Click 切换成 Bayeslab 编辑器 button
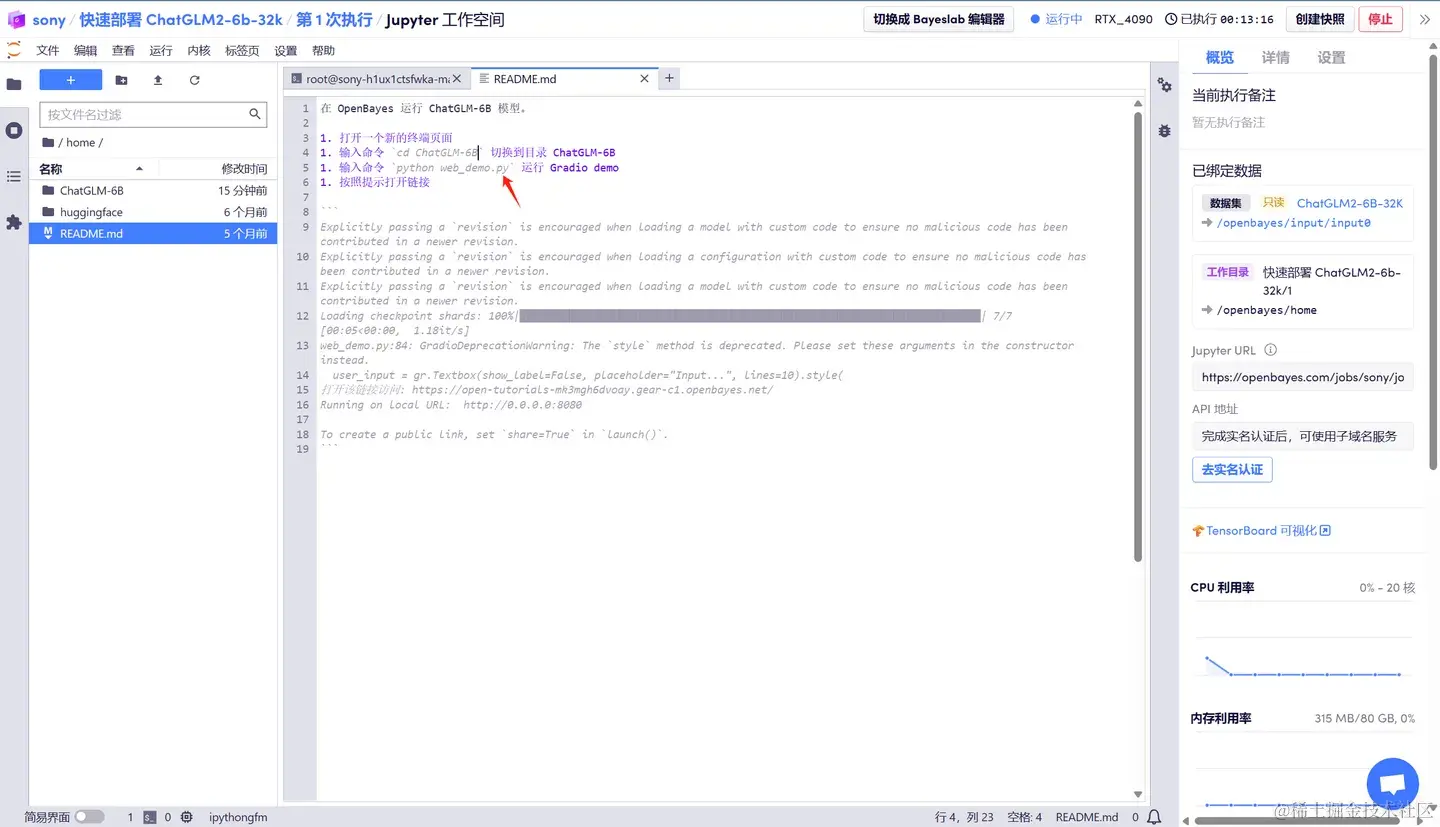Screen dimensions: 1440x827 (938, 19)
